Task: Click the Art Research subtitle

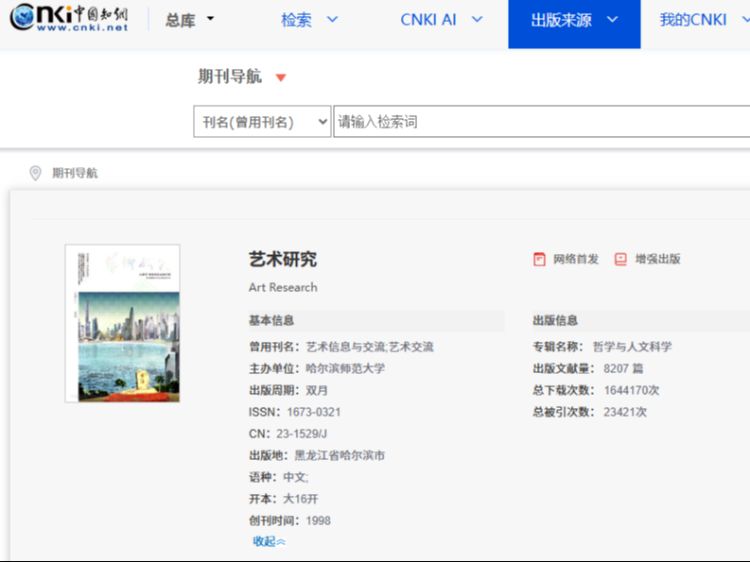Action: click(x=283, y=287)
